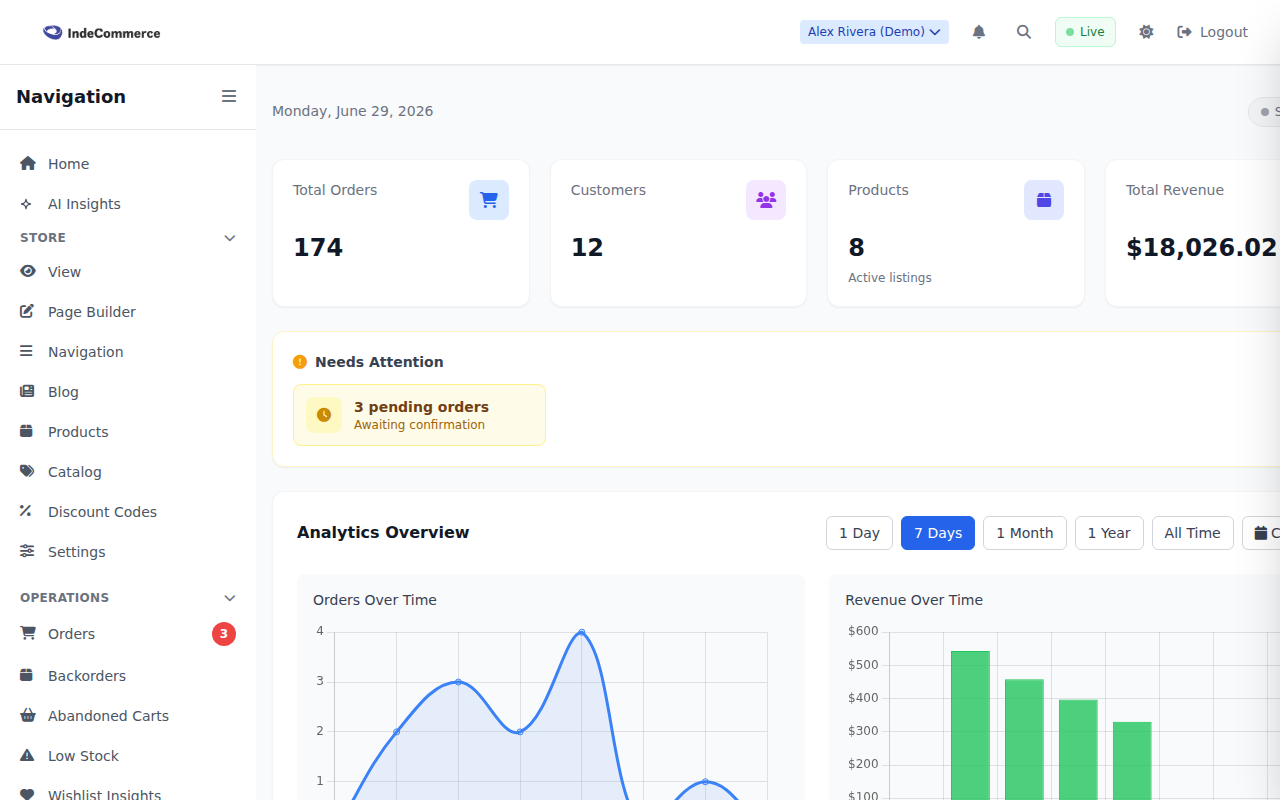The image size is (1280, 800).
Task: Open Blog section
Action: [128, 392]
